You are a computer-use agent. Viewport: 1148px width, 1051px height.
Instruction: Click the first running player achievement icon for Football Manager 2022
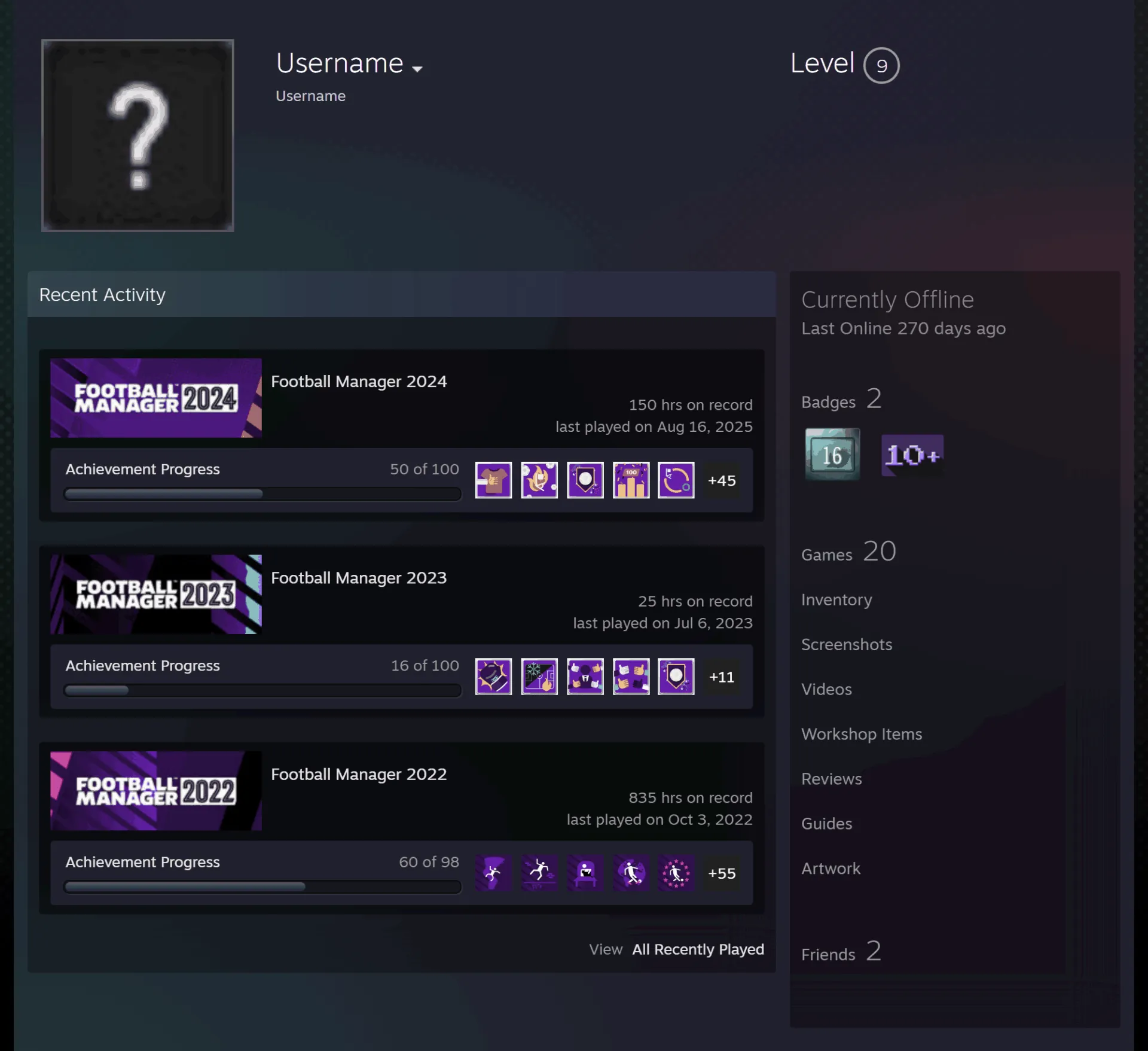(493, 873)
